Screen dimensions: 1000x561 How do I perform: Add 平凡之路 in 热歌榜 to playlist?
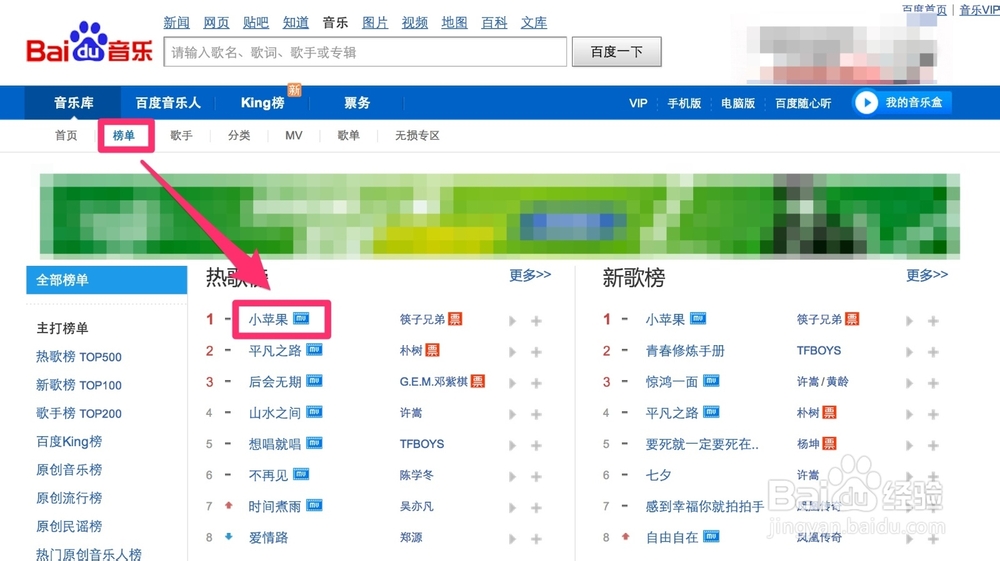[x=536, y=352]
